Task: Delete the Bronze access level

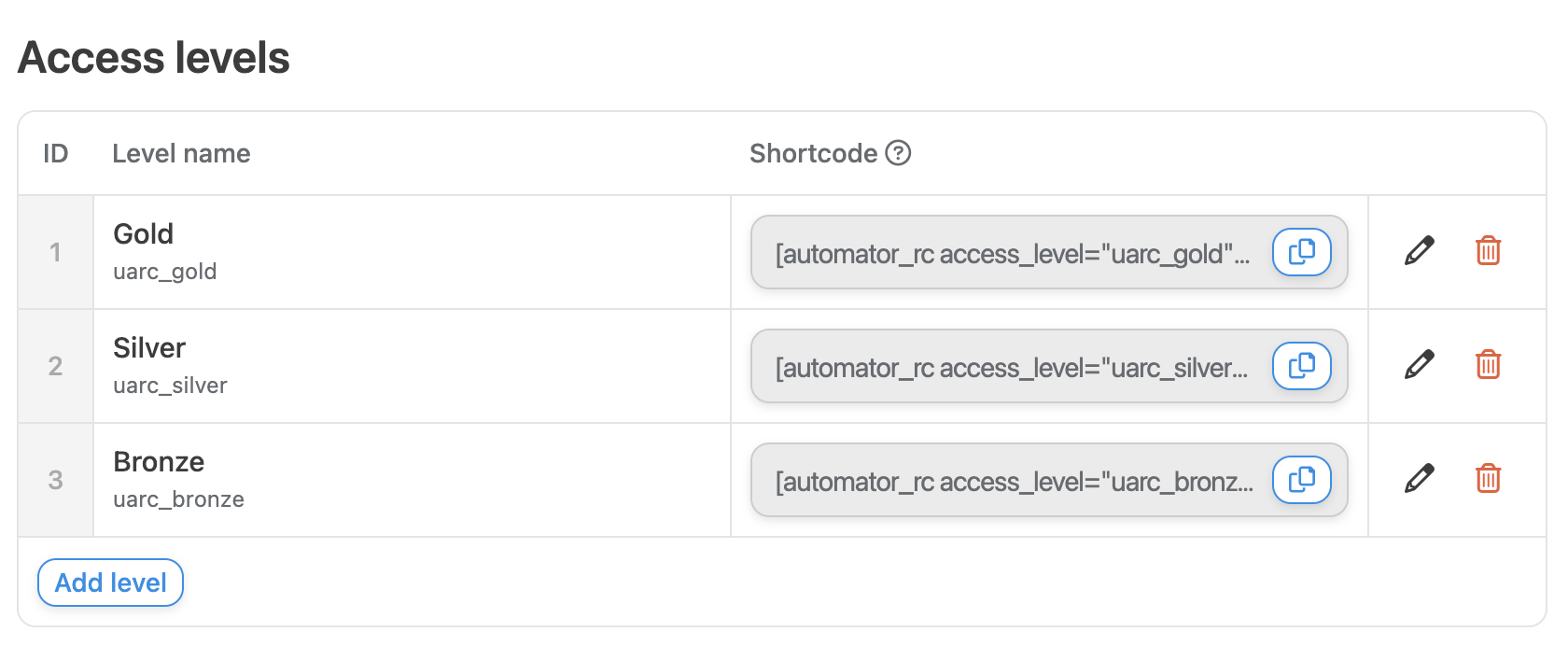Action: tap(1488, 479)
